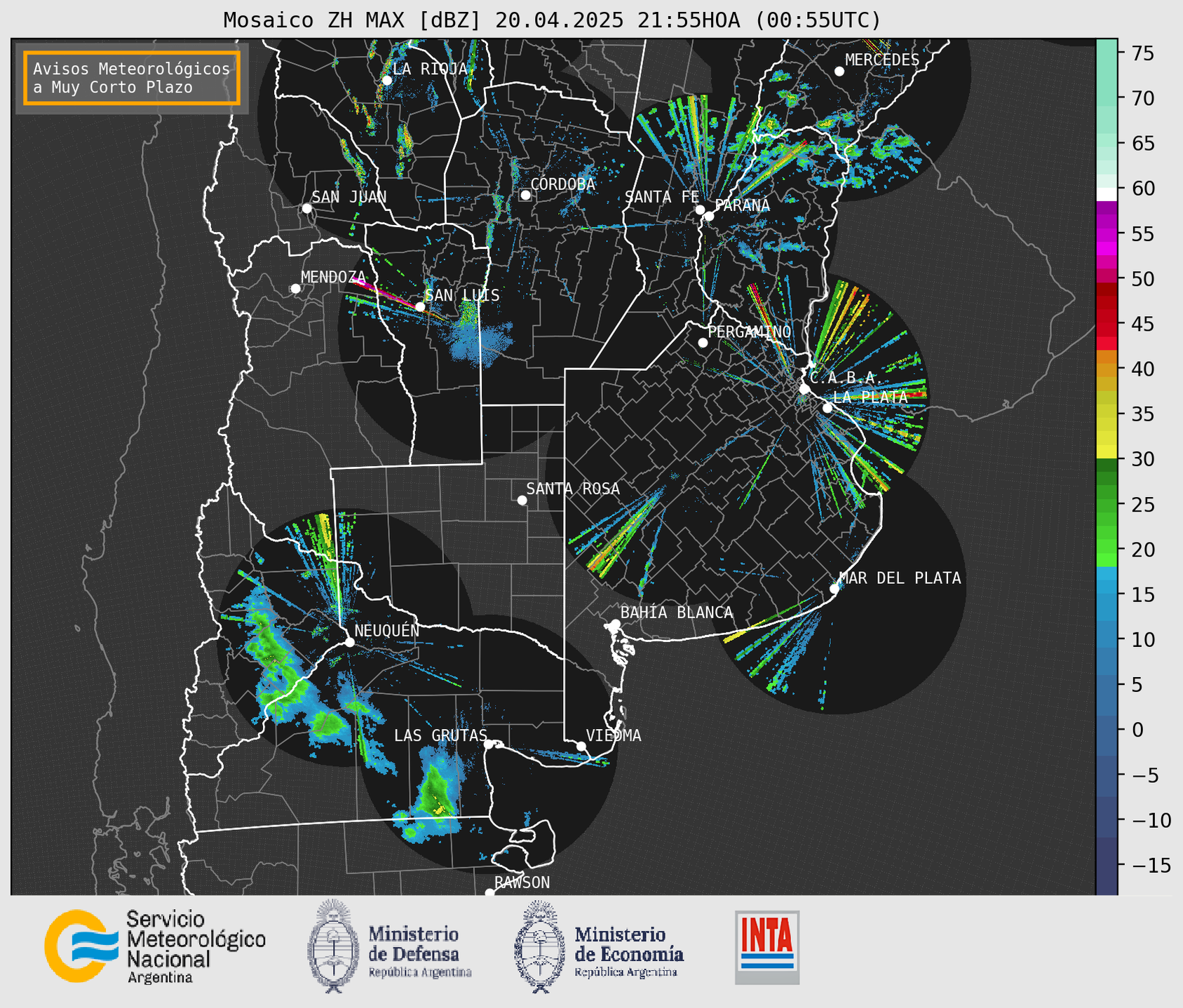
Task: Select the NEUQUÉN city marker
Action: [349, 642]
